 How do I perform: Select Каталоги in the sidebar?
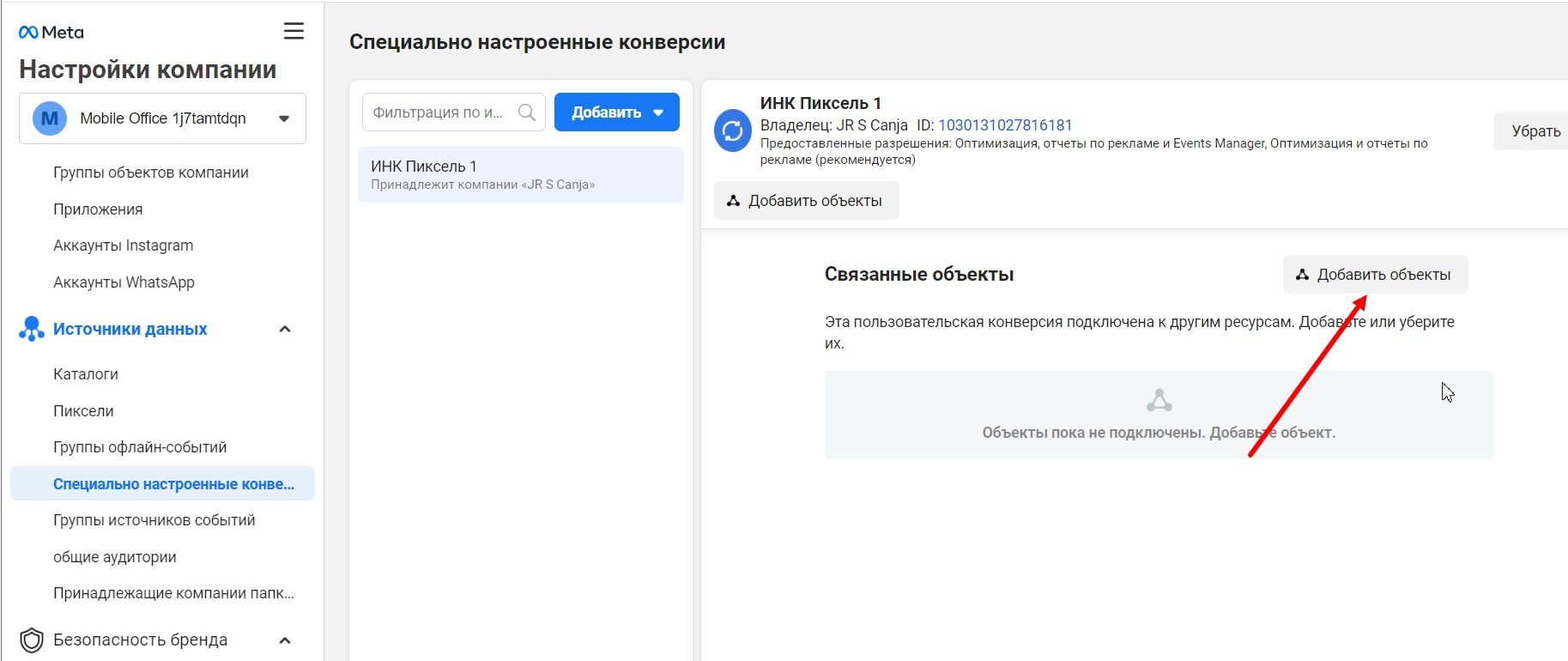(x=86, y=374)
